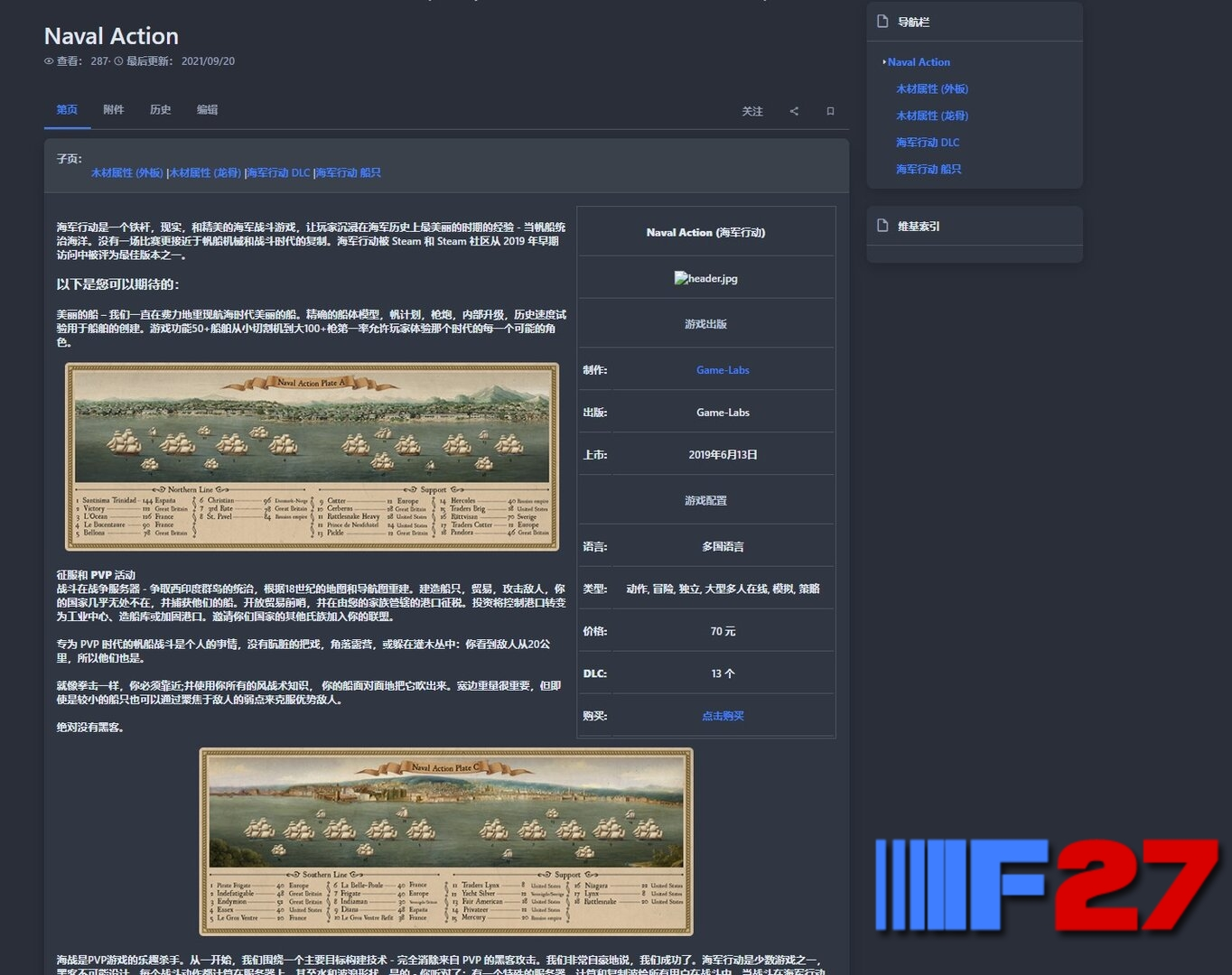
Task: Select Naval Action in the sidebar navigation
Action: point(919,62)
